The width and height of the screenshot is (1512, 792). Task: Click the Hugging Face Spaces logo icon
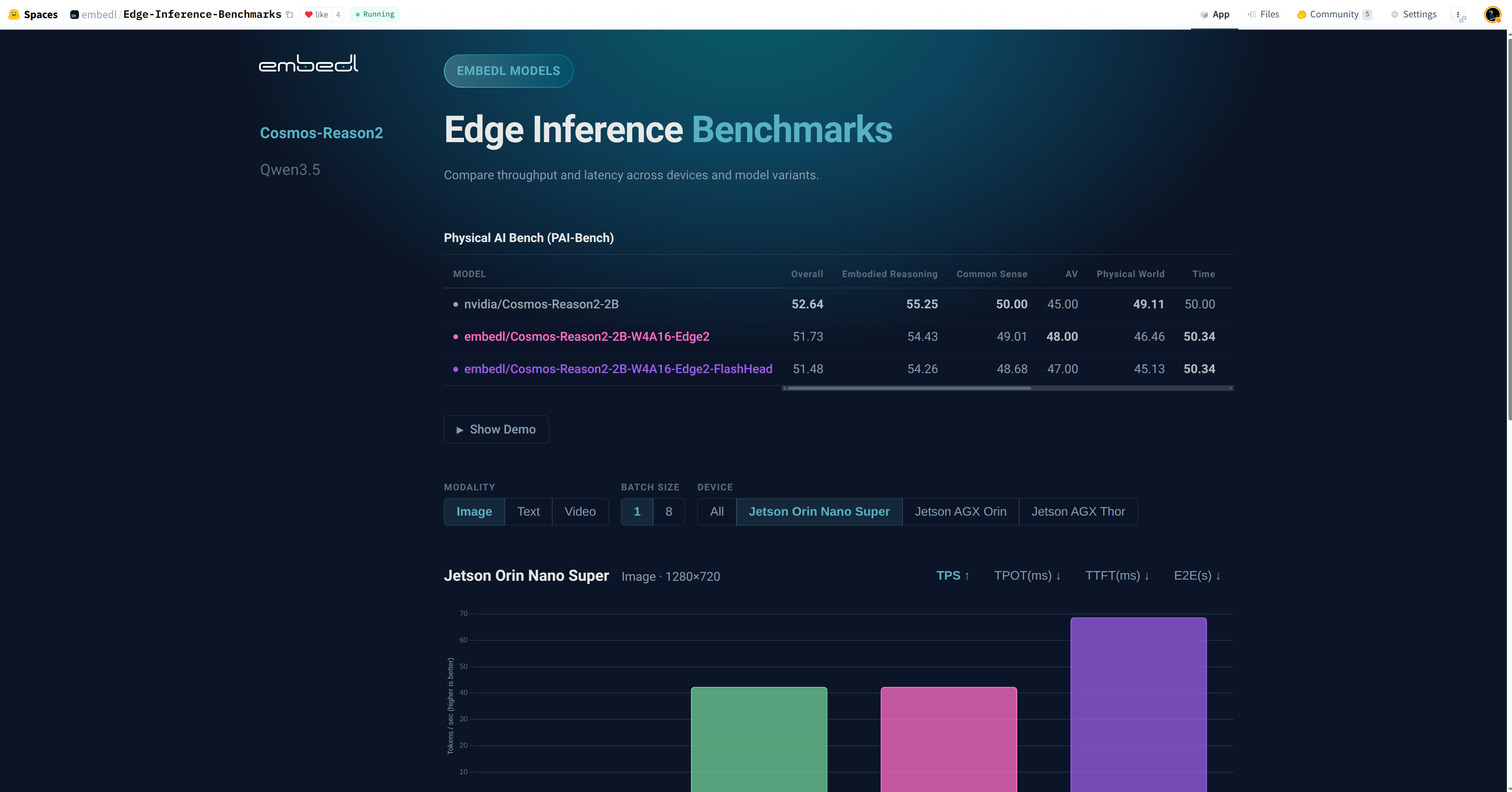[x=14, y=14]
